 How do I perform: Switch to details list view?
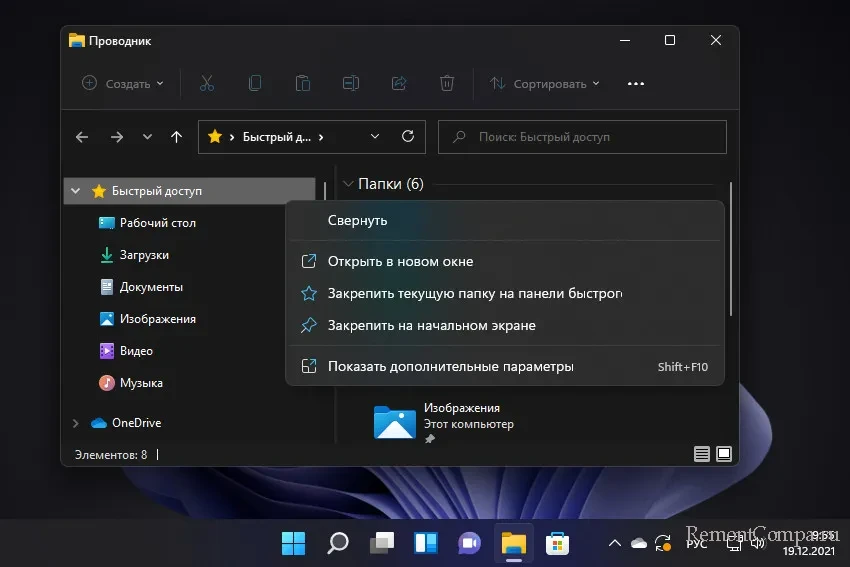702,454
